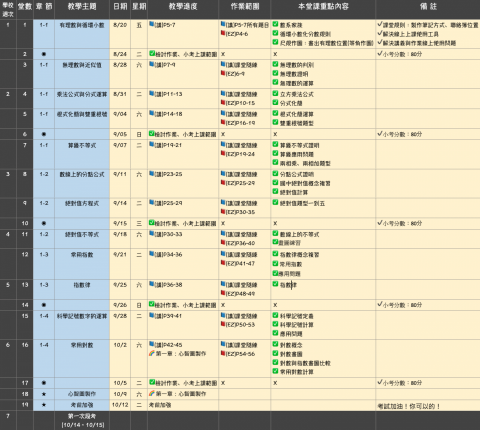Click red book icon beside [EZ]P10-15
The height and width of the screenshot is (430, 480).
[x=223, y=102]
